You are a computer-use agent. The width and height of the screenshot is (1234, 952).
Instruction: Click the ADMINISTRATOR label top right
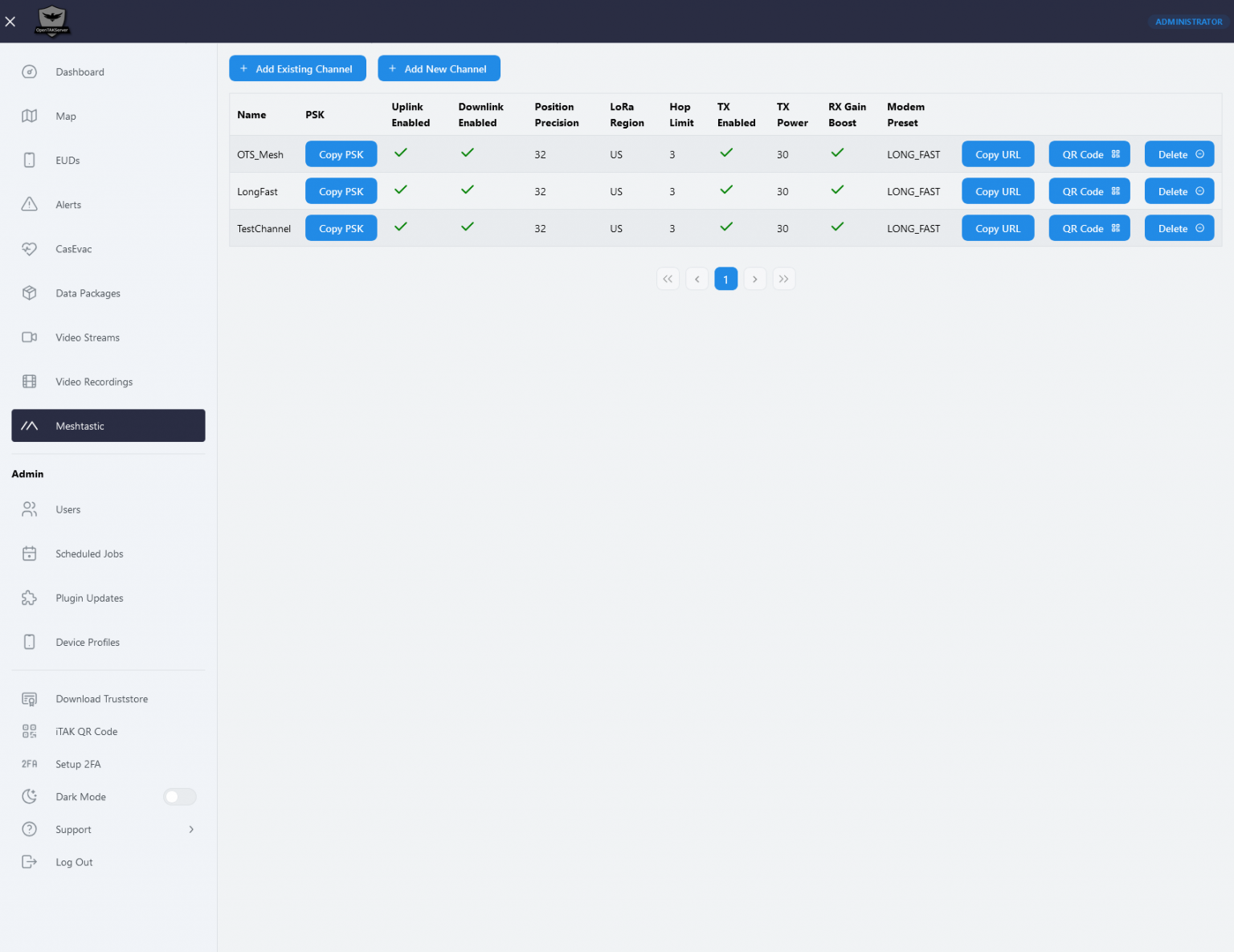click(1188, 22)
